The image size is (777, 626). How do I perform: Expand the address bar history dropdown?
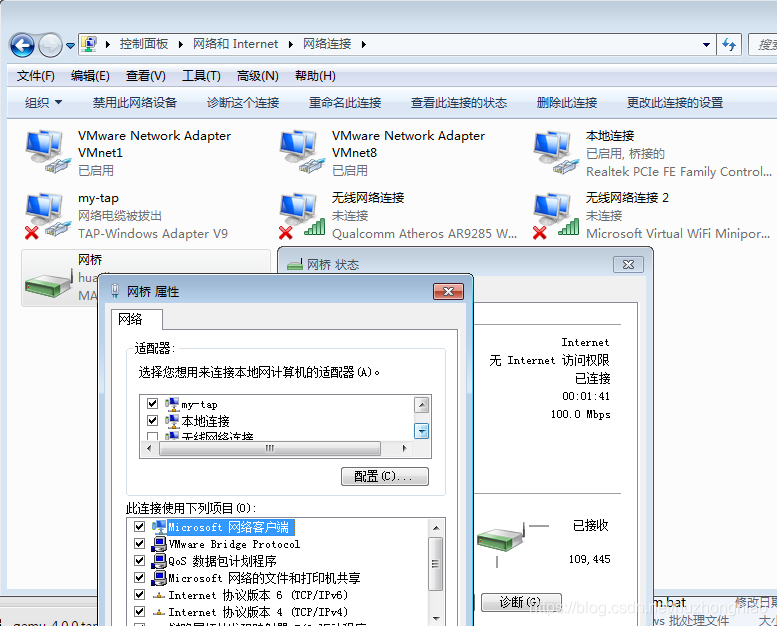coord(706,45)
